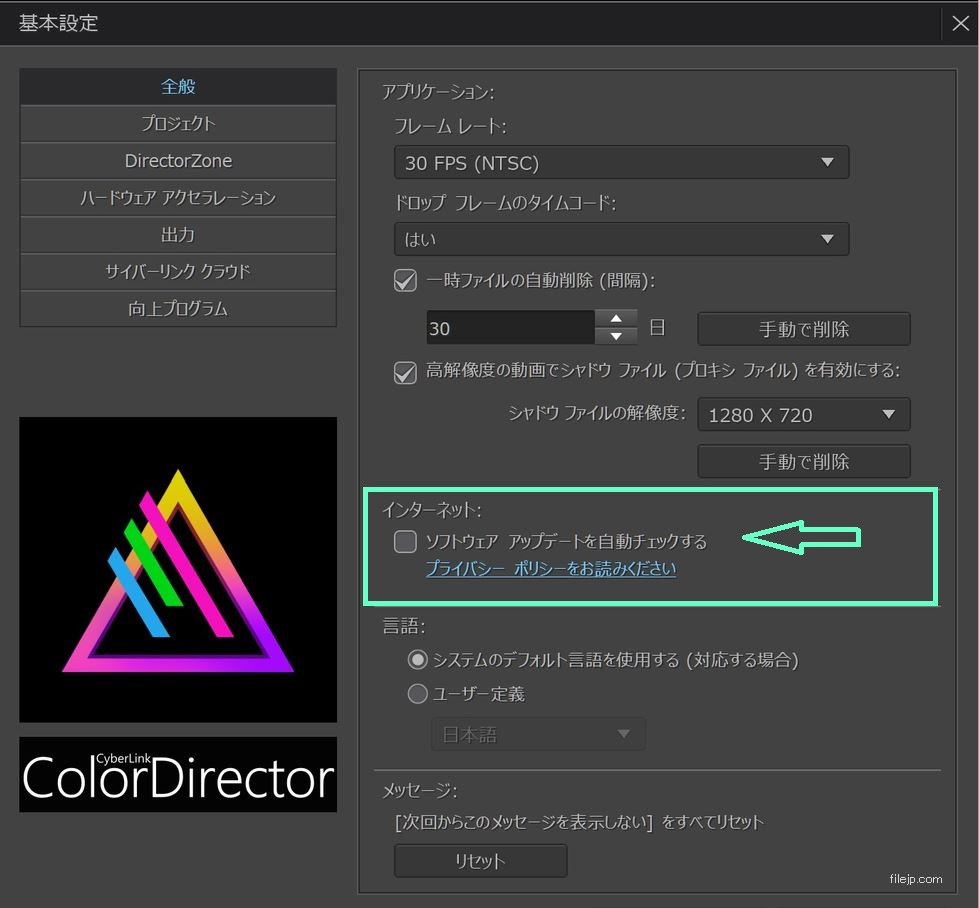Go to the 出力 settings category
Viewport: 979px width, 908px height.
(178, 235)
